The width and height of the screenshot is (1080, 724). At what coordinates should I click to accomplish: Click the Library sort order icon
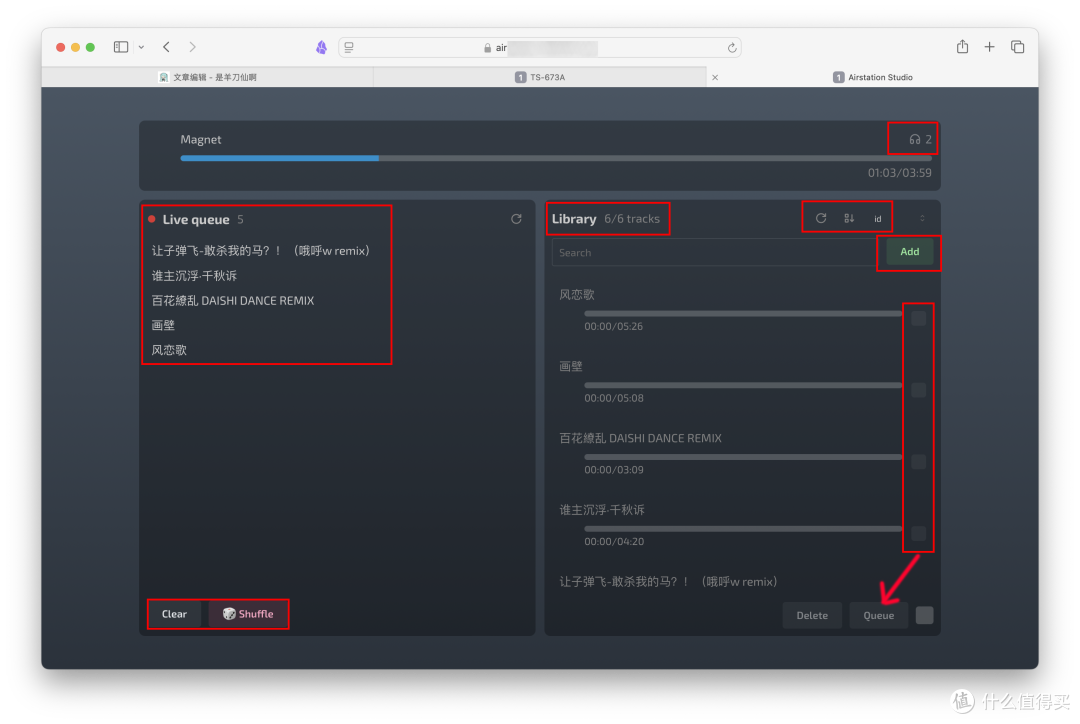pos(849,218)
